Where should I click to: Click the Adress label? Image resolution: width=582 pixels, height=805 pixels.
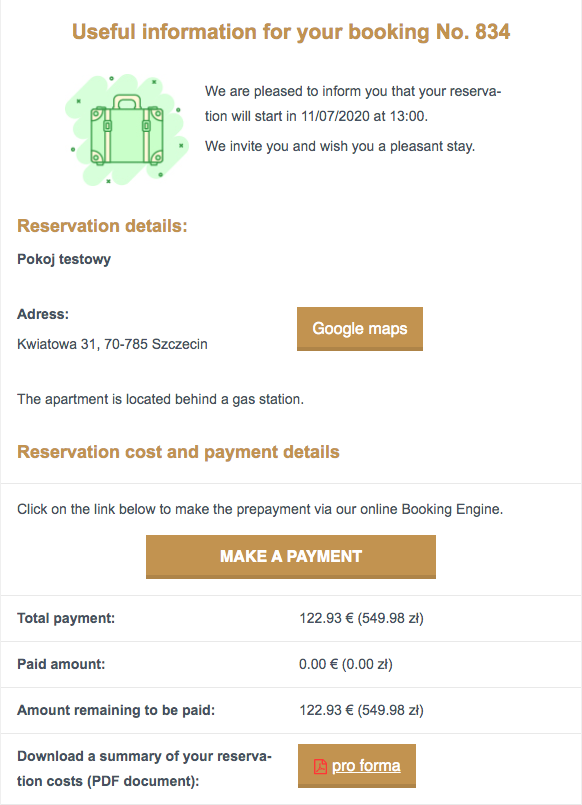coord(43,314)
